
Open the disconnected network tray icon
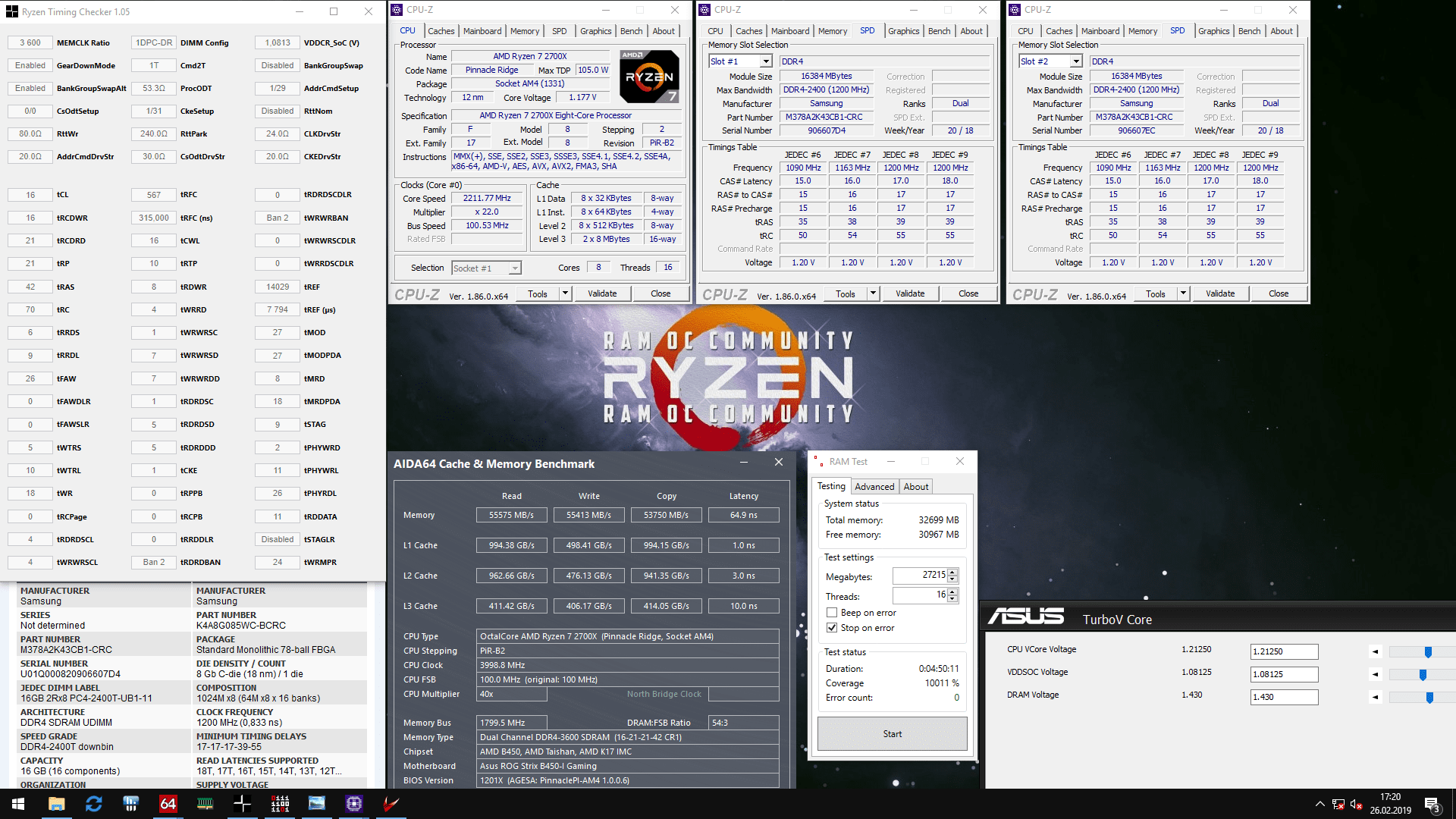click(x=1338, y=804)
